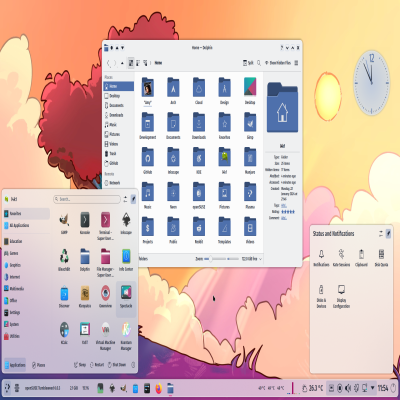400x400 pixels.
Task: Click Firefox icon in the taskbar
Action: 159,388
